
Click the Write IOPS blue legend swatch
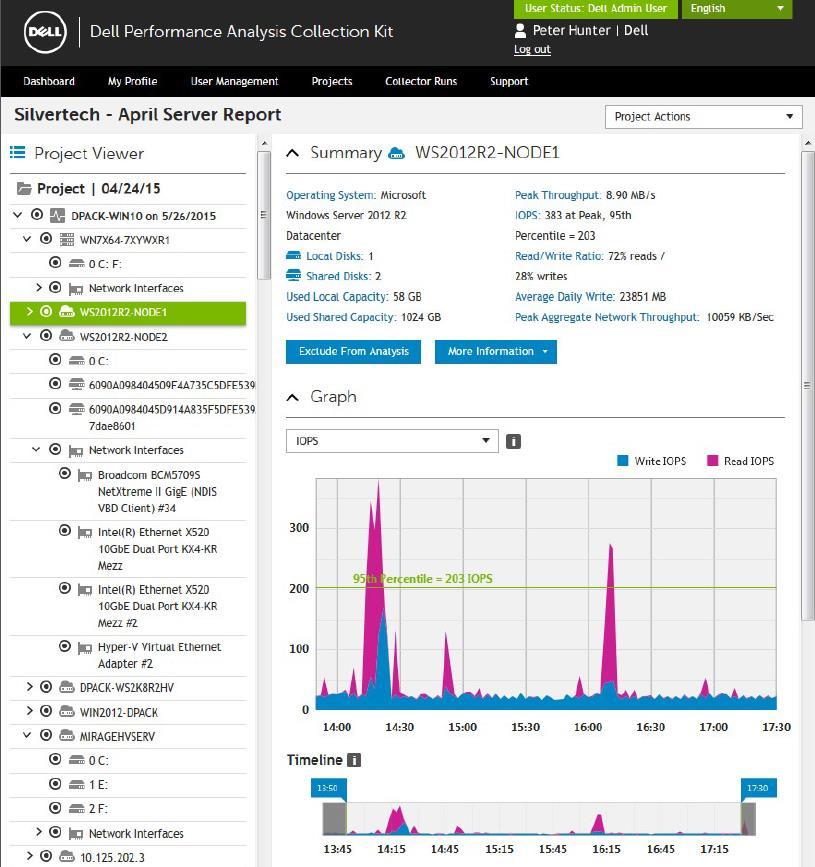click(623, 461)
